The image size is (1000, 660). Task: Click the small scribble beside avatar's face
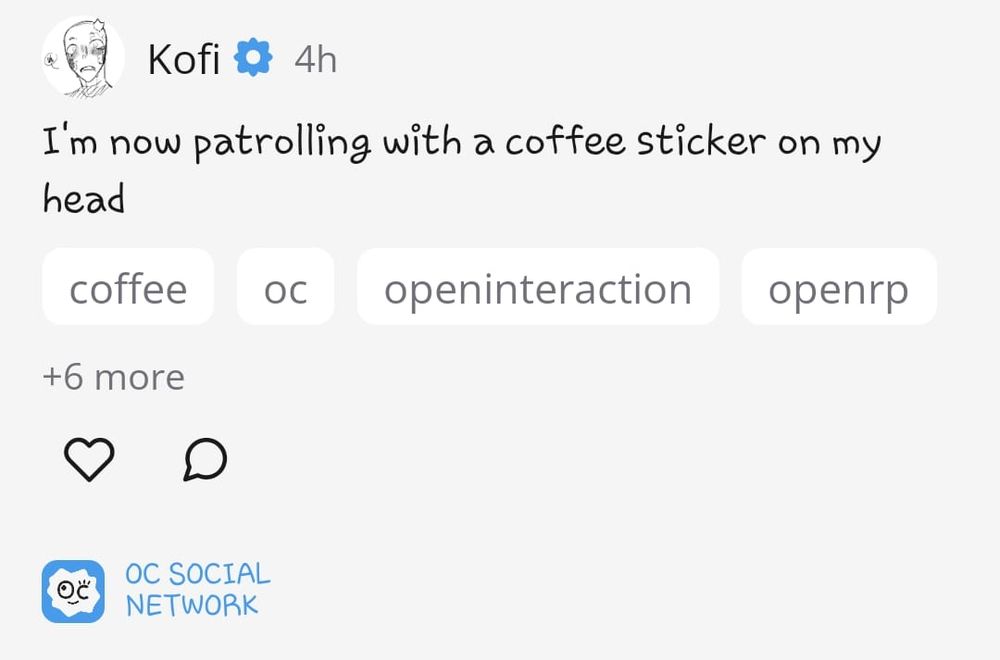50,61
